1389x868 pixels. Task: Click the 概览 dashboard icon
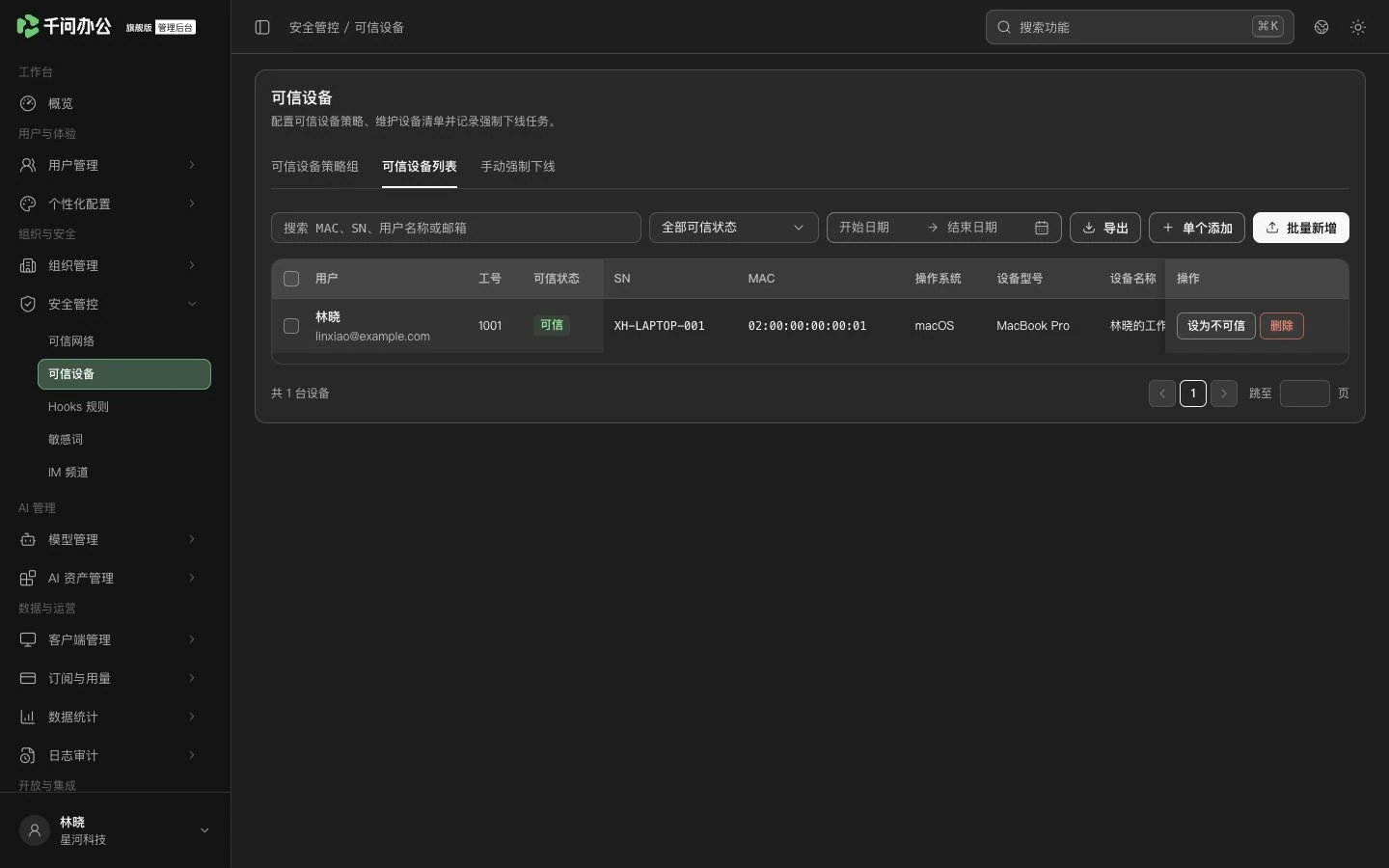pyautogui.click(x=28, y=103)
